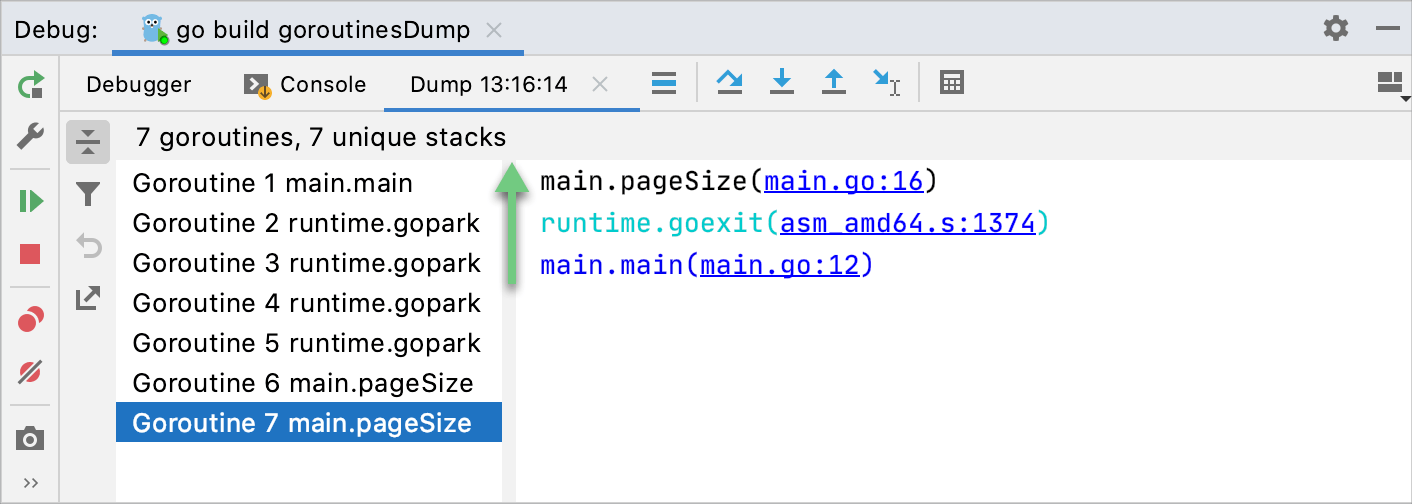Select Goroutine 5 runtime.gopark

coord(309,343)
